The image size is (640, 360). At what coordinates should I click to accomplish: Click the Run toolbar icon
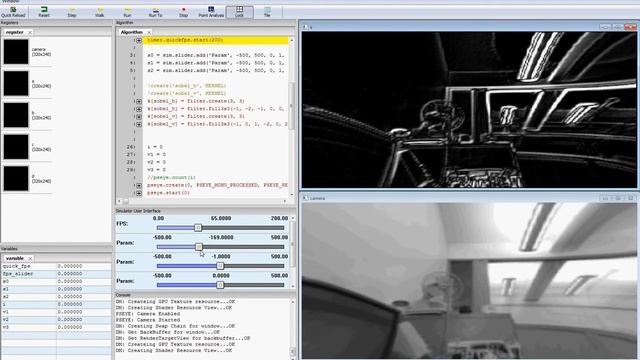pyautogui.click(x=127, y=12)
